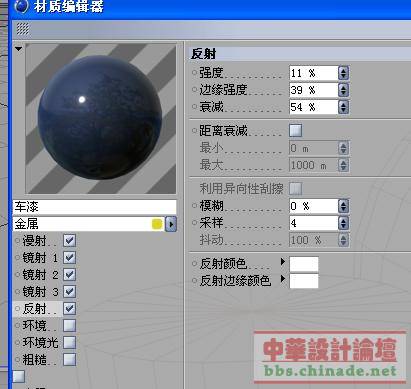Edit the material name field 车漆
The height and width of the screenshot is (389, 411).
point(95,207)
